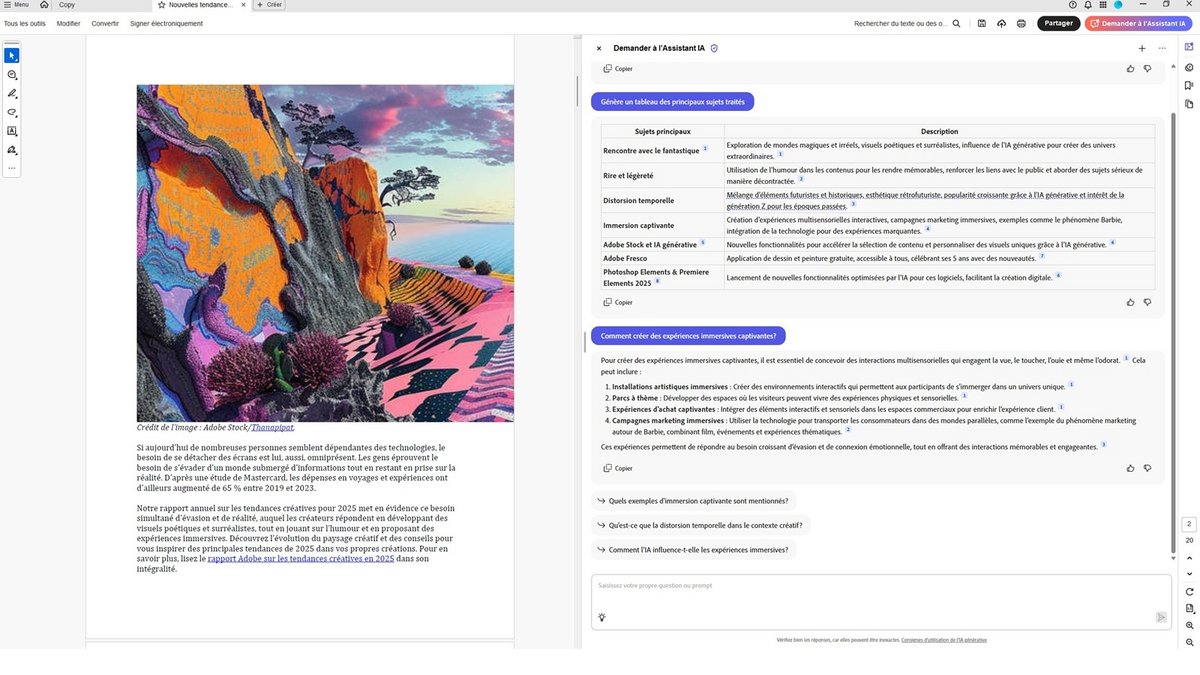This screenshot has width=1200, height=675.
Task: Open the pages panel icon
Action: (x=1190, y=102)
